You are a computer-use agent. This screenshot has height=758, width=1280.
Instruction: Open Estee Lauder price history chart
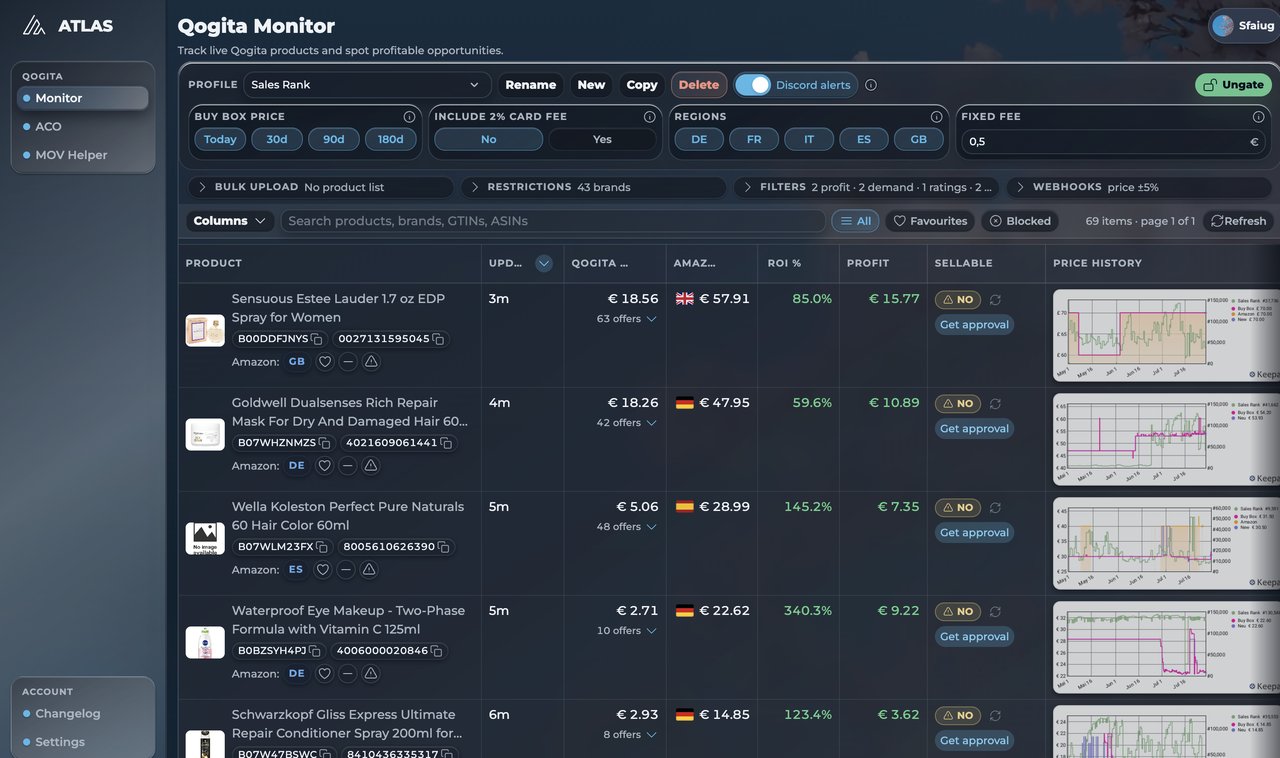click(1166, 335)
